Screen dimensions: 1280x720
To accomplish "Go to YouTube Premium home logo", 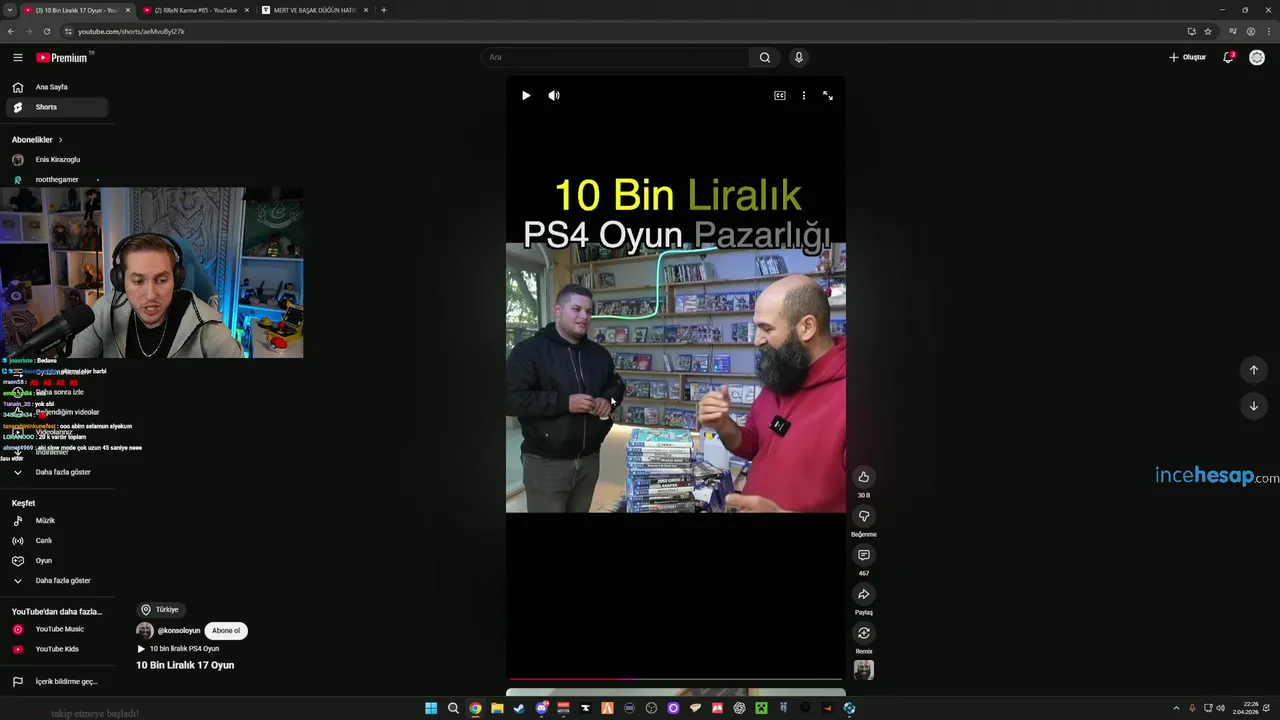I will [63, 58].
